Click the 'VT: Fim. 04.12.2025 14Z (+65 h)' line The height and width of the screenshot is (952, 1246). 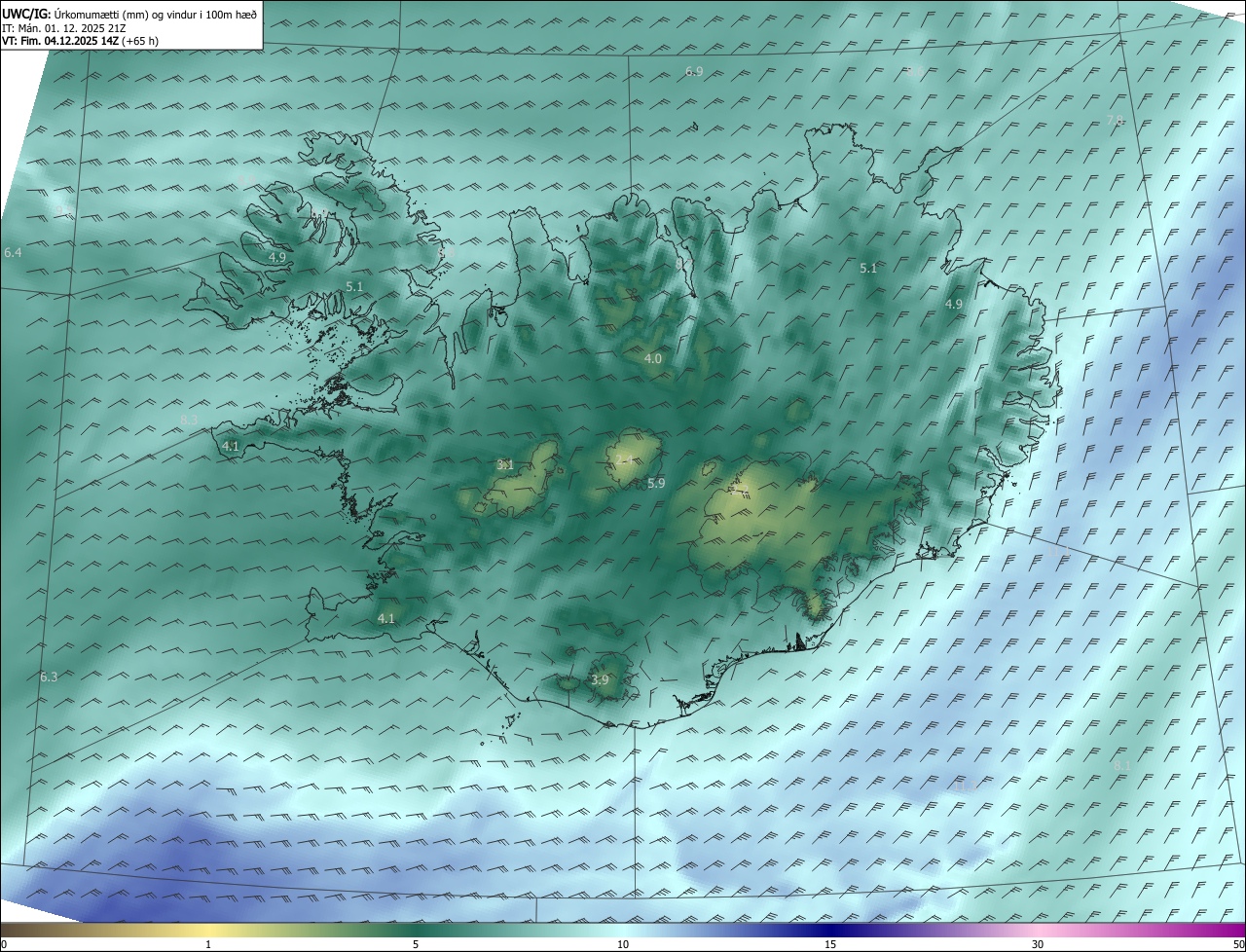[80, 41]
